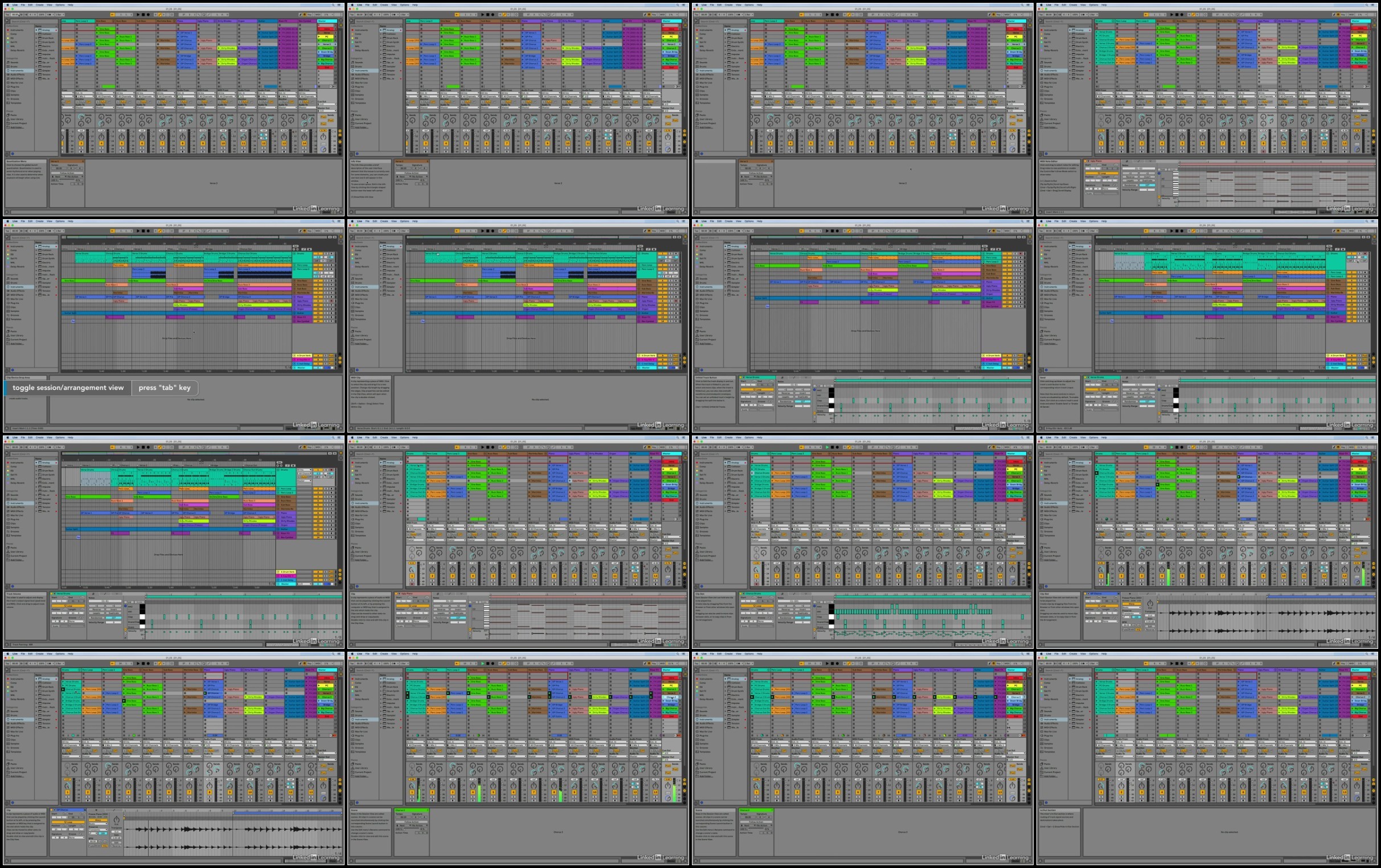Open Create menu in Quantization Menu frame

[39, 5]
